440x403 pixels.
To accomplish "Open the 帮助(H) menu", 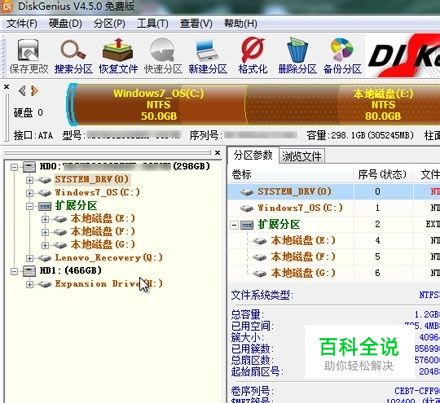I will point(241,24).
